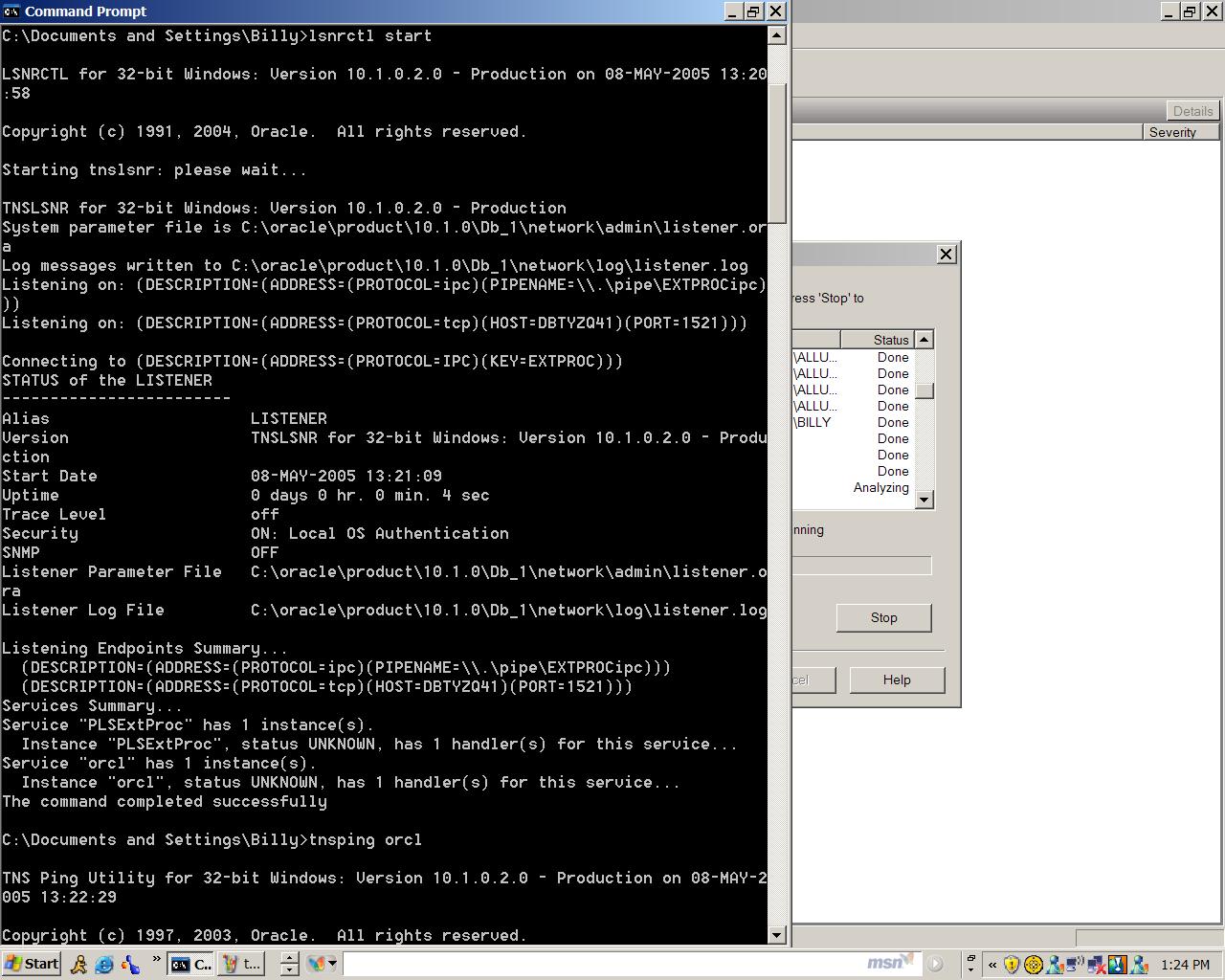Open globe alert tray icon
Screen dimensions: 1225x980
tap(1116, 965)
